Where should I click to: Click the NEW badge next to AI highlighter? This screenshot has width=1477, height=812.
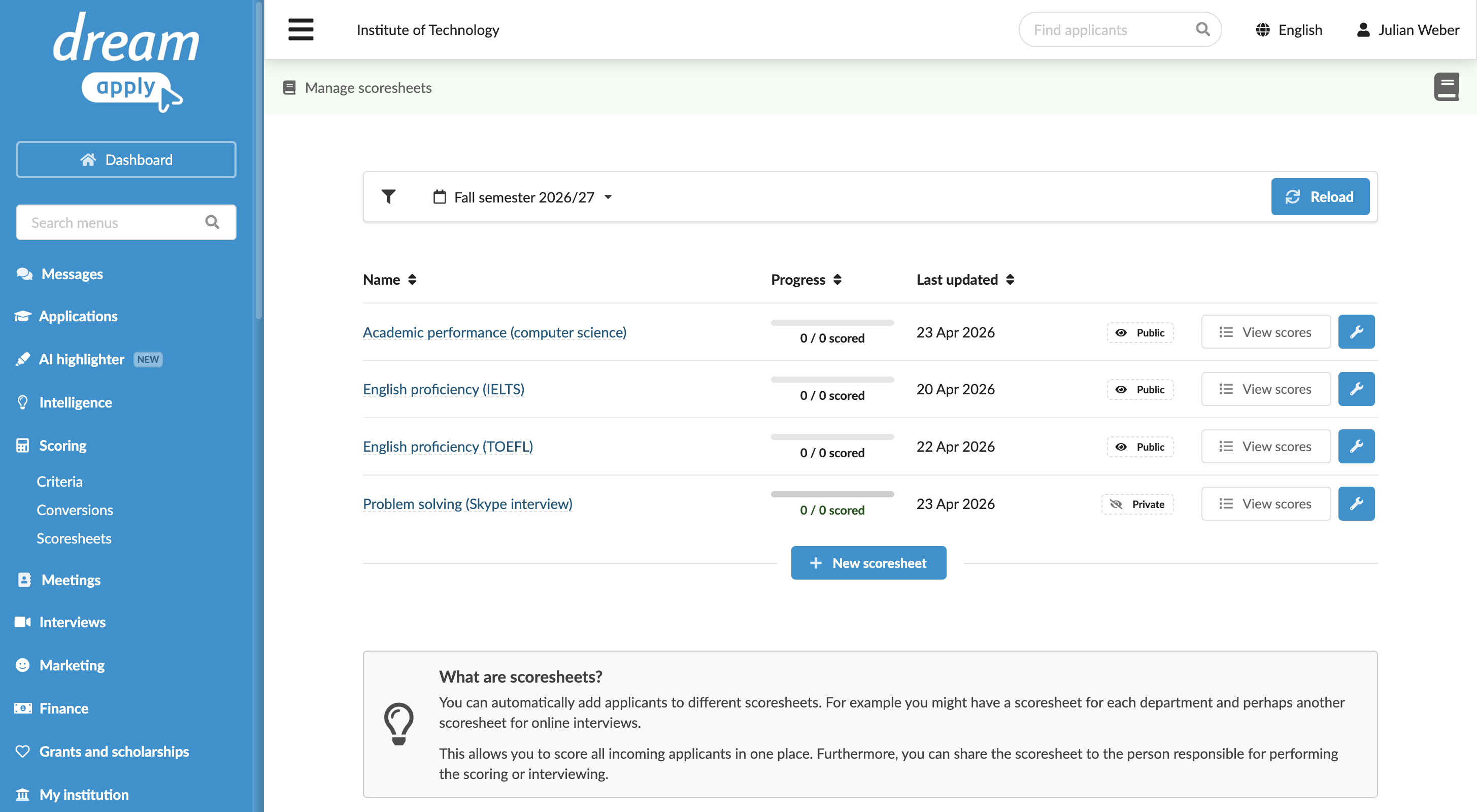tap(148, 359)
